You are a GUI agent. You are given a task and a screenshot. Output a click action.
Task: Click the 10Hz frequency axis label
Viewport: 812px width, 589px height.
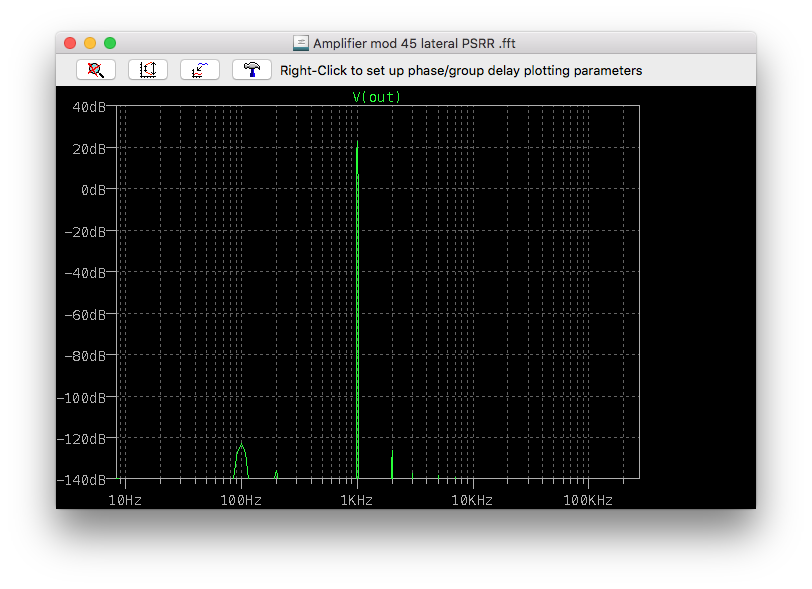125,500
